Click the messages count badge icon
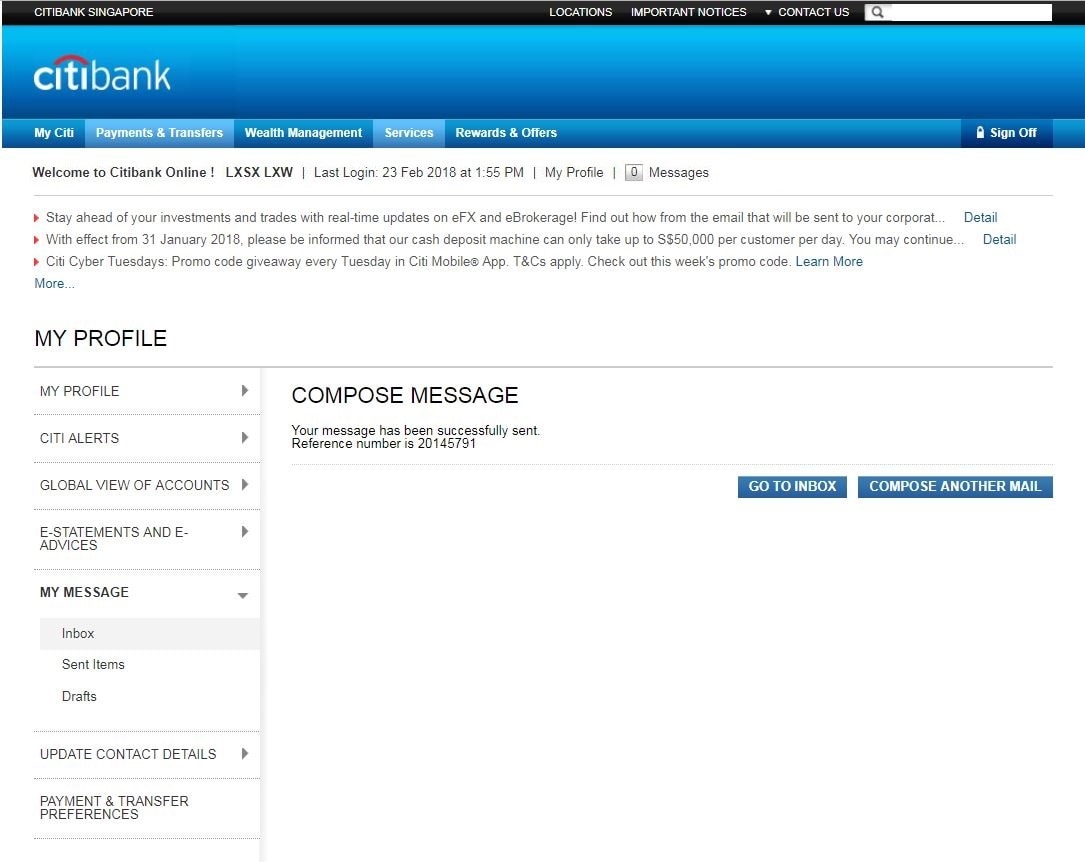 (x=633, y=173)
